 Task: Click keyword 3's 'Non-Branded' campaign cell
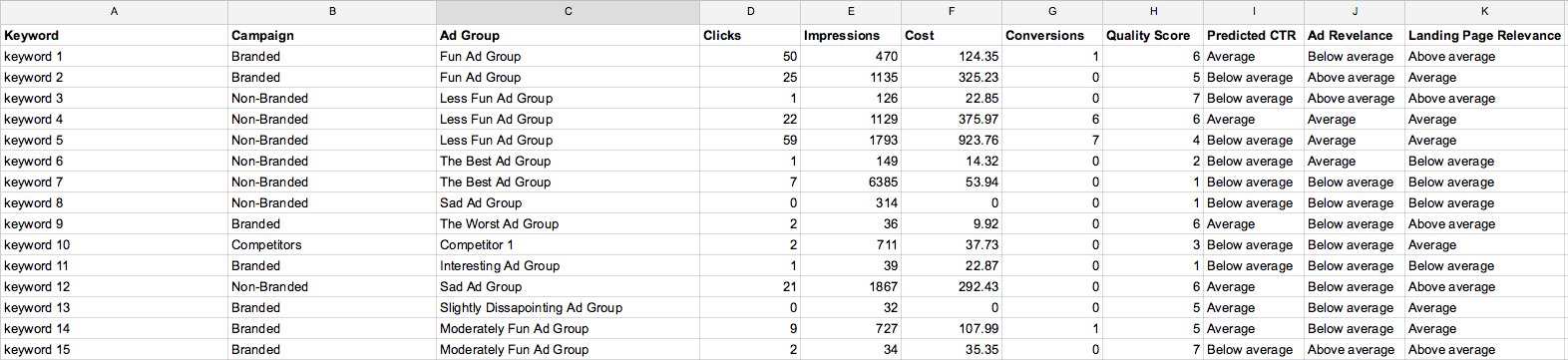click(332, 98)
